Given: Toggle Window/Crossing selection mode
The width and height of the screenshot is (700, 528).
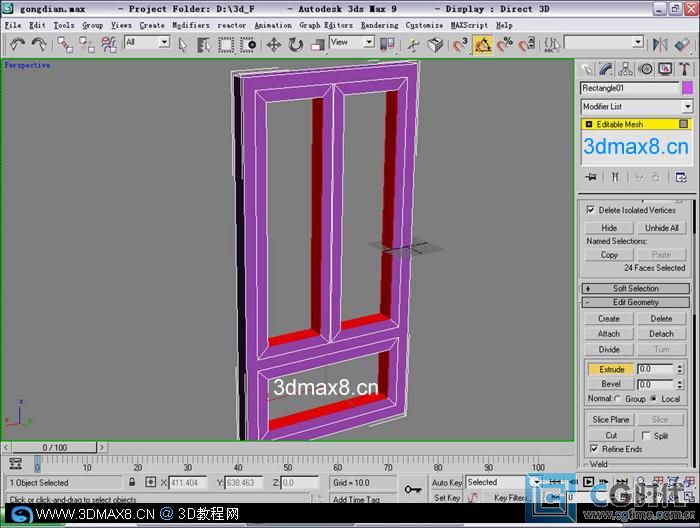Looking at the screenshot, I should [x=248, y=45].
